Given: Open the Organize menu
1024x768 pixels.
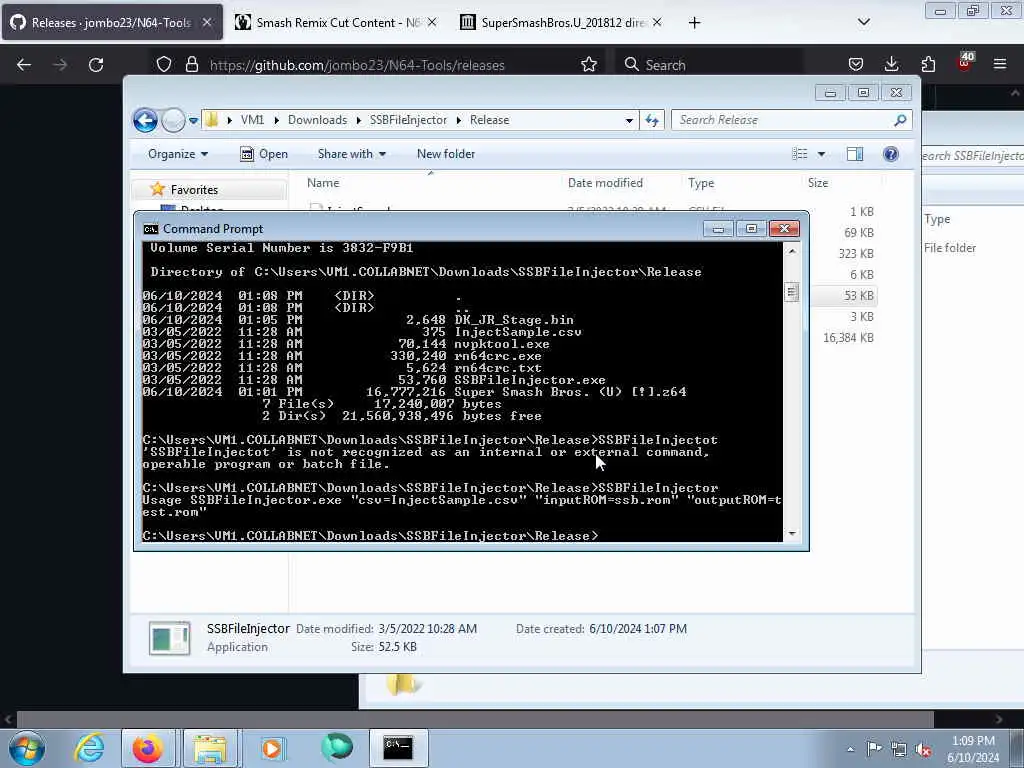Looking at the screenshot, I should pyautogui.click(x=178, y=154).
